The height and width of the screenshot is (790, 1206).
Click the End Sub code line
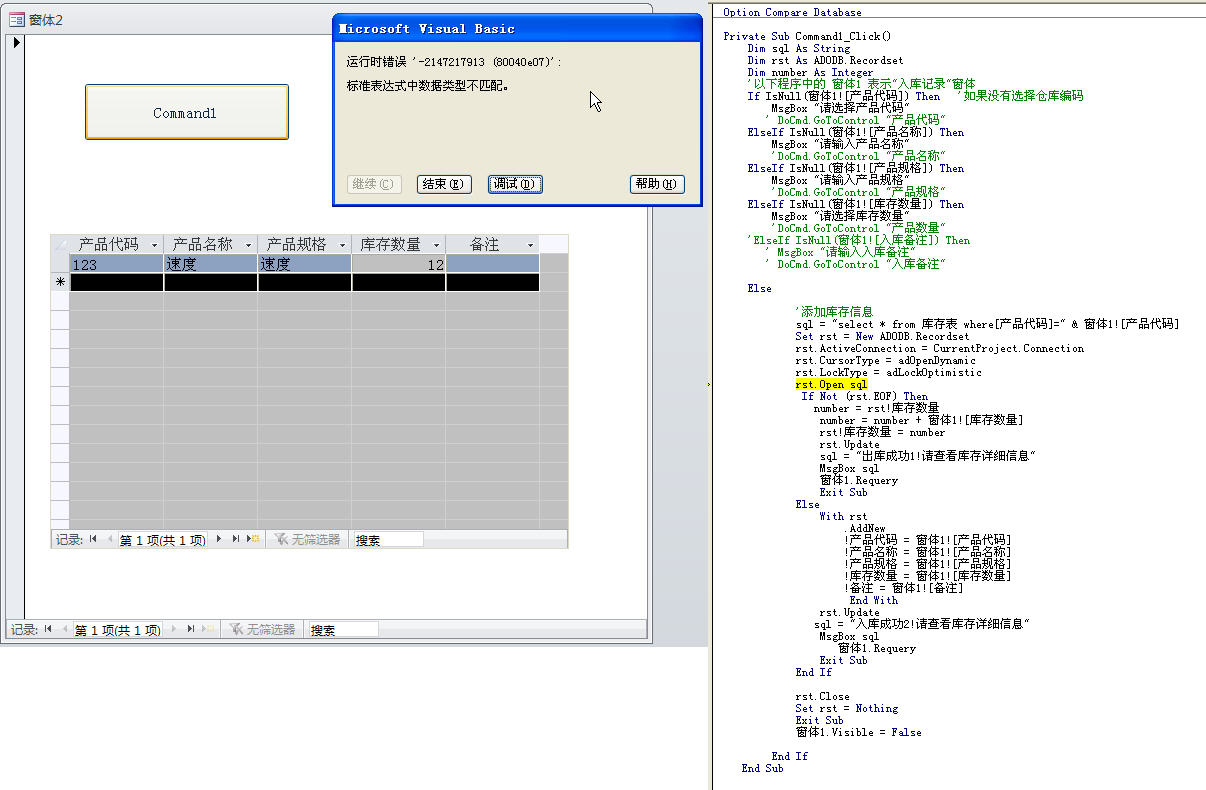click(762, 768)
